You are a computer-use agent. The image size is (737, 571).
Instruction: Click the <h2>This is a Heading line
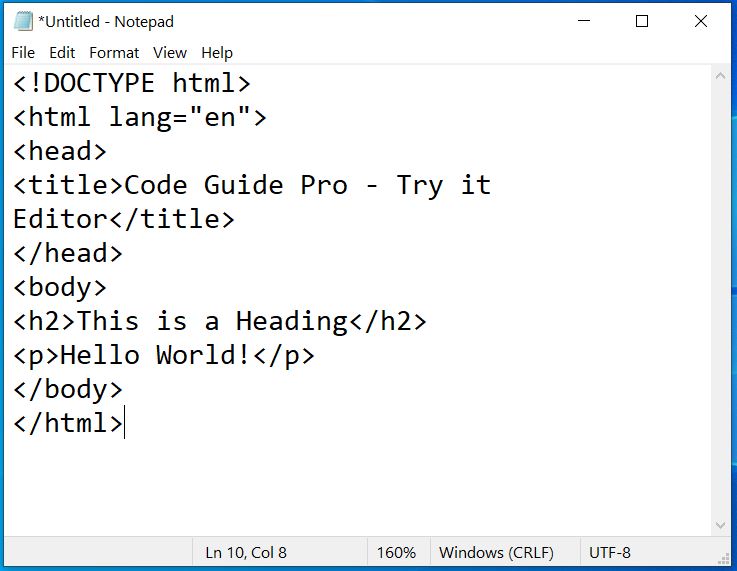[x=220, y=321]
